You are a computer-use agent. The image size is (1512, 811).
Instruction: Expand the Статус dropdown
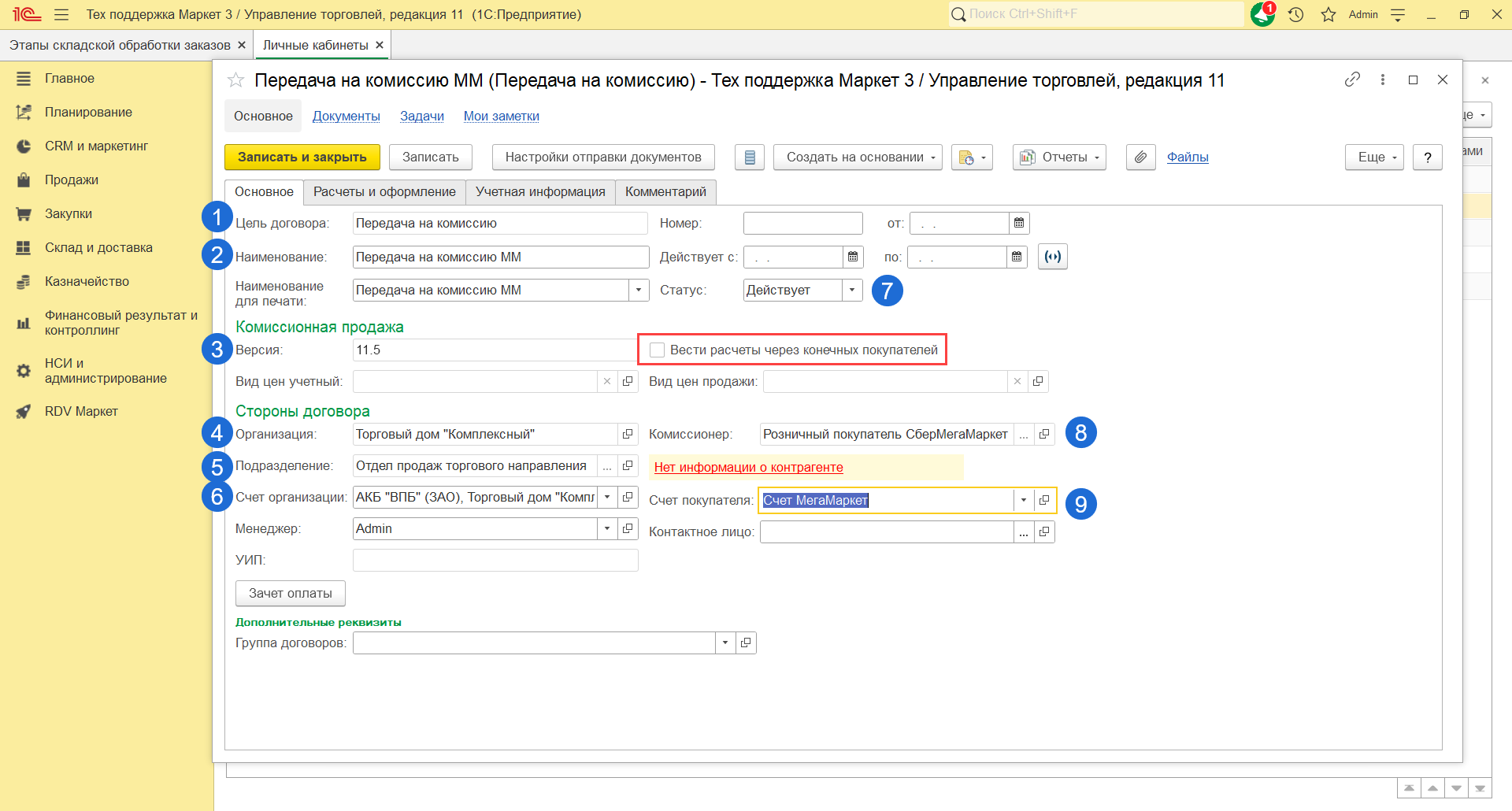tap(852, 291)
